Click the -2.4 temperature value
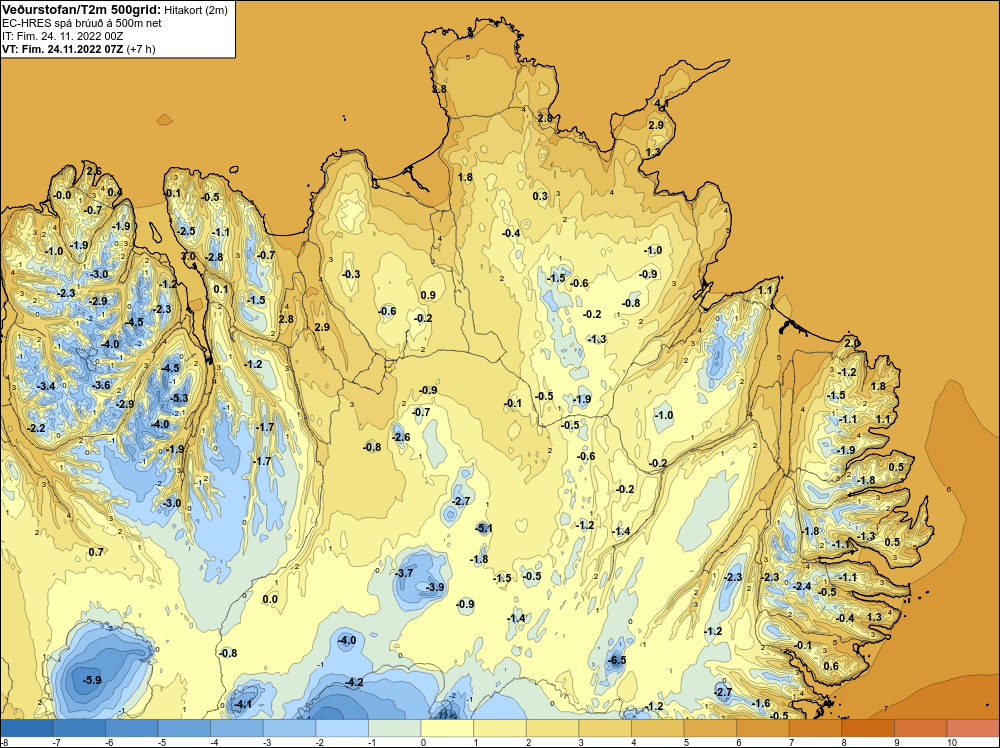 click(802, 587)
